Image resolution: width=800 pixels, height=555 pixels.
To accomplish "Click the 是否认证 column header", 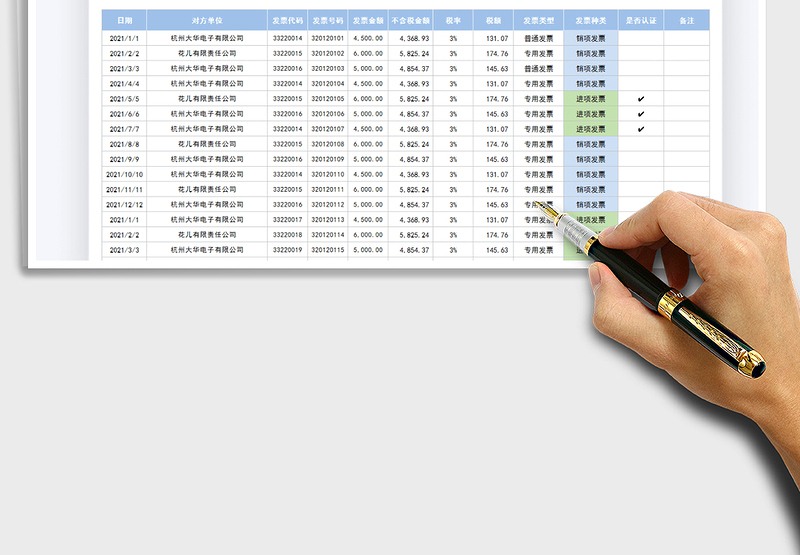I will point(641,20).
